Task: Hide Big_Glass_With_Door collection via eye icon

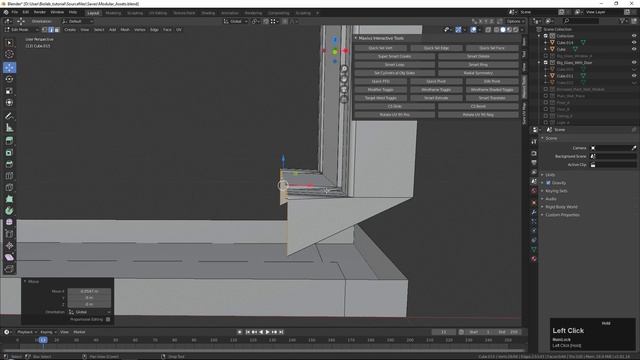Action: tap(634, 62)
